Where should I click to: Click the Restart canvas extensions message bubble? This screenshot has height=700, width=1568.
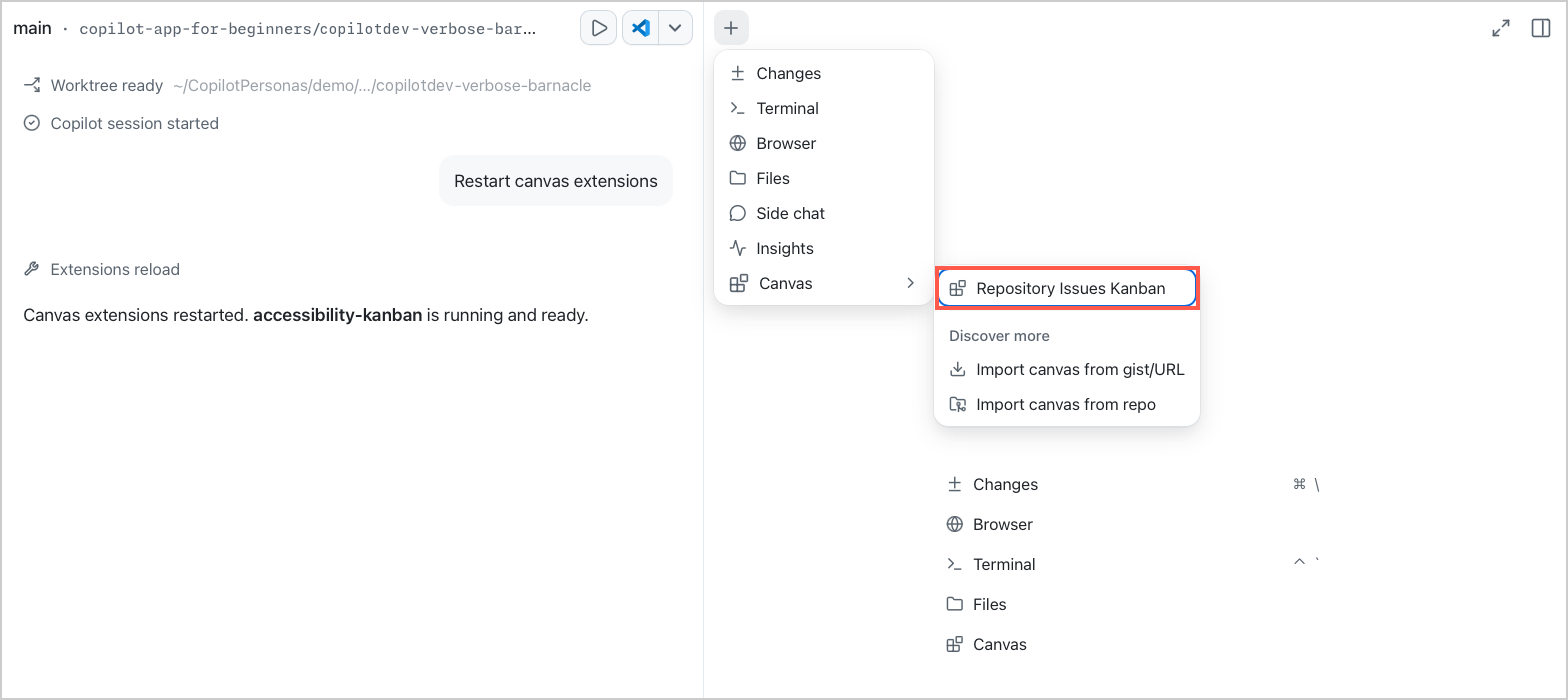coord(556,181)
